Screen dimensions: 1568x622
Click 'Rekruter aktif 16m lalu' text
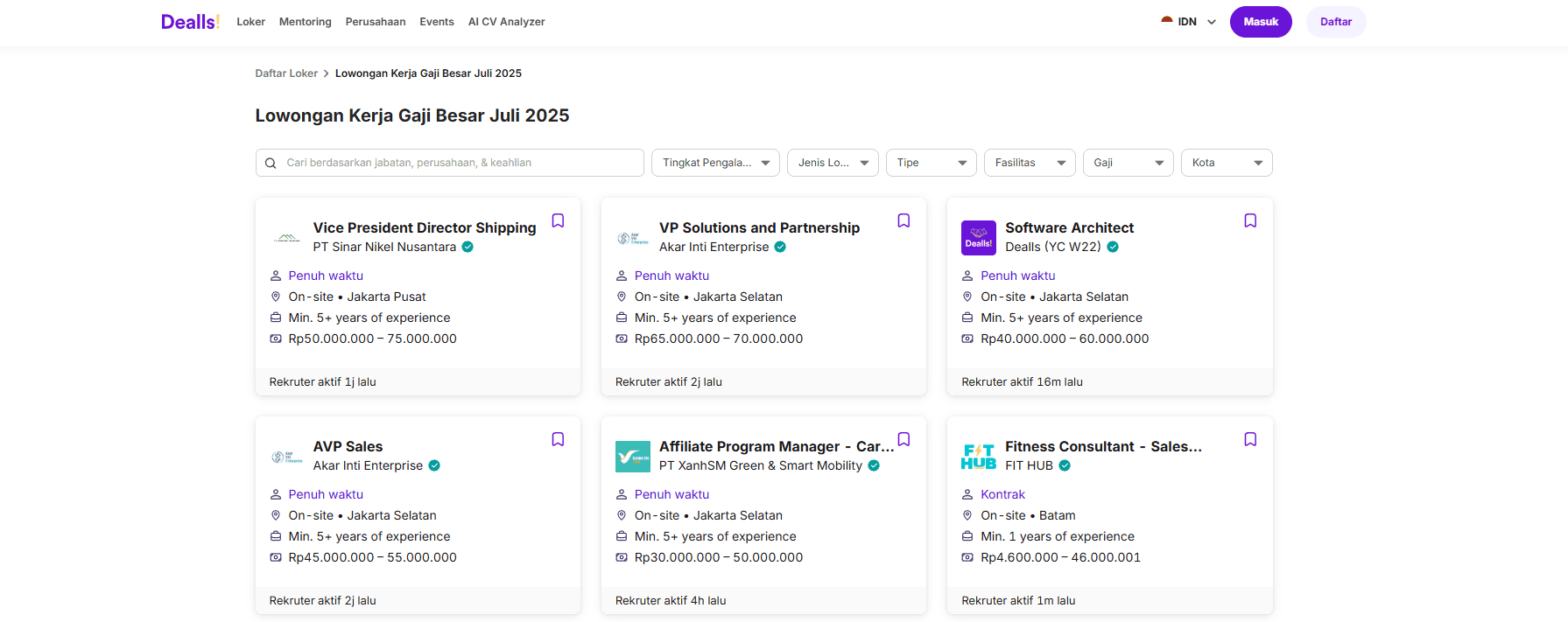coord(1022,382)
